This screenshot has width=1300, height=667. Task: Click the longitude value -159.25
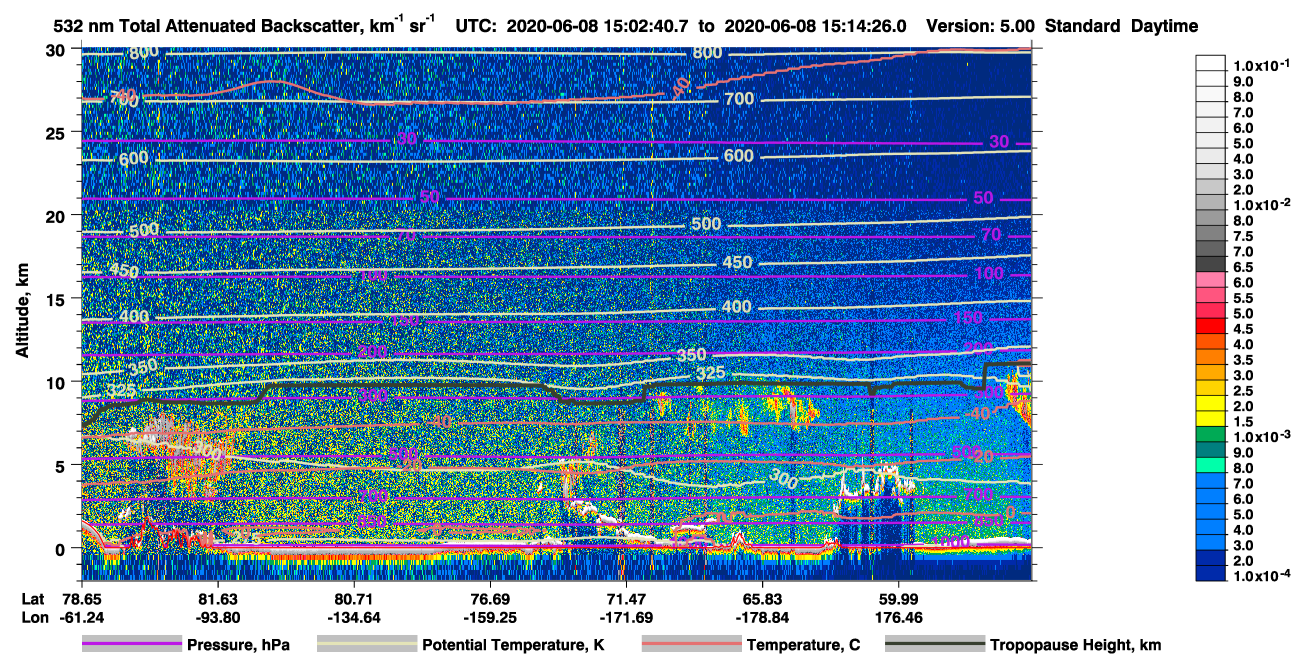[489, 617]
